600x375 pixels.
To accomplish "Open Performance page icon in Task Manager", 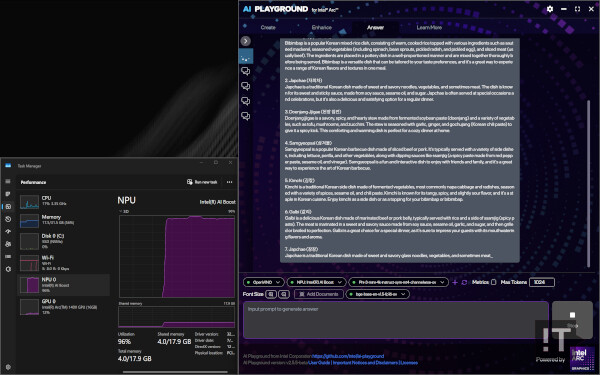I will (x=8, y=207).
